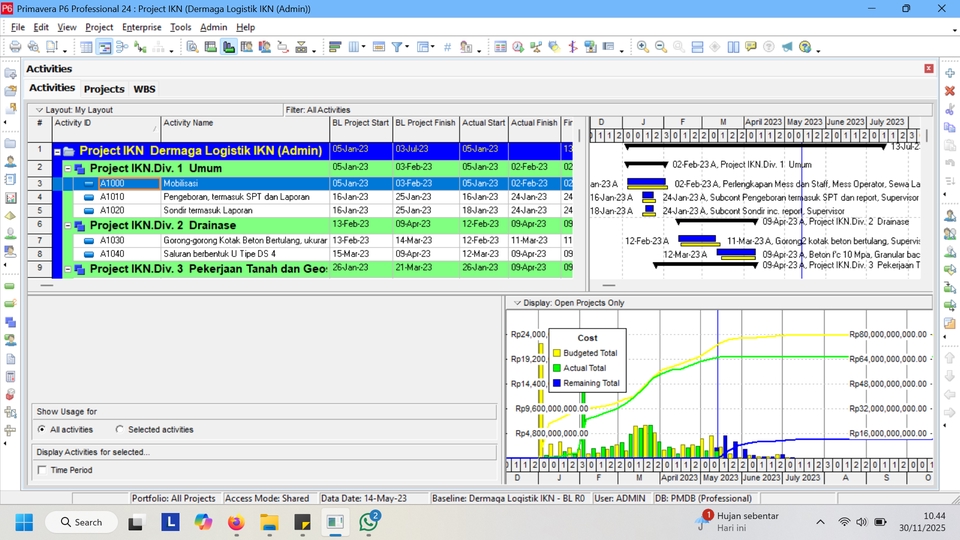Open File Explorer from the taskbar
The image size is (960, 540).
click(269, 522)
